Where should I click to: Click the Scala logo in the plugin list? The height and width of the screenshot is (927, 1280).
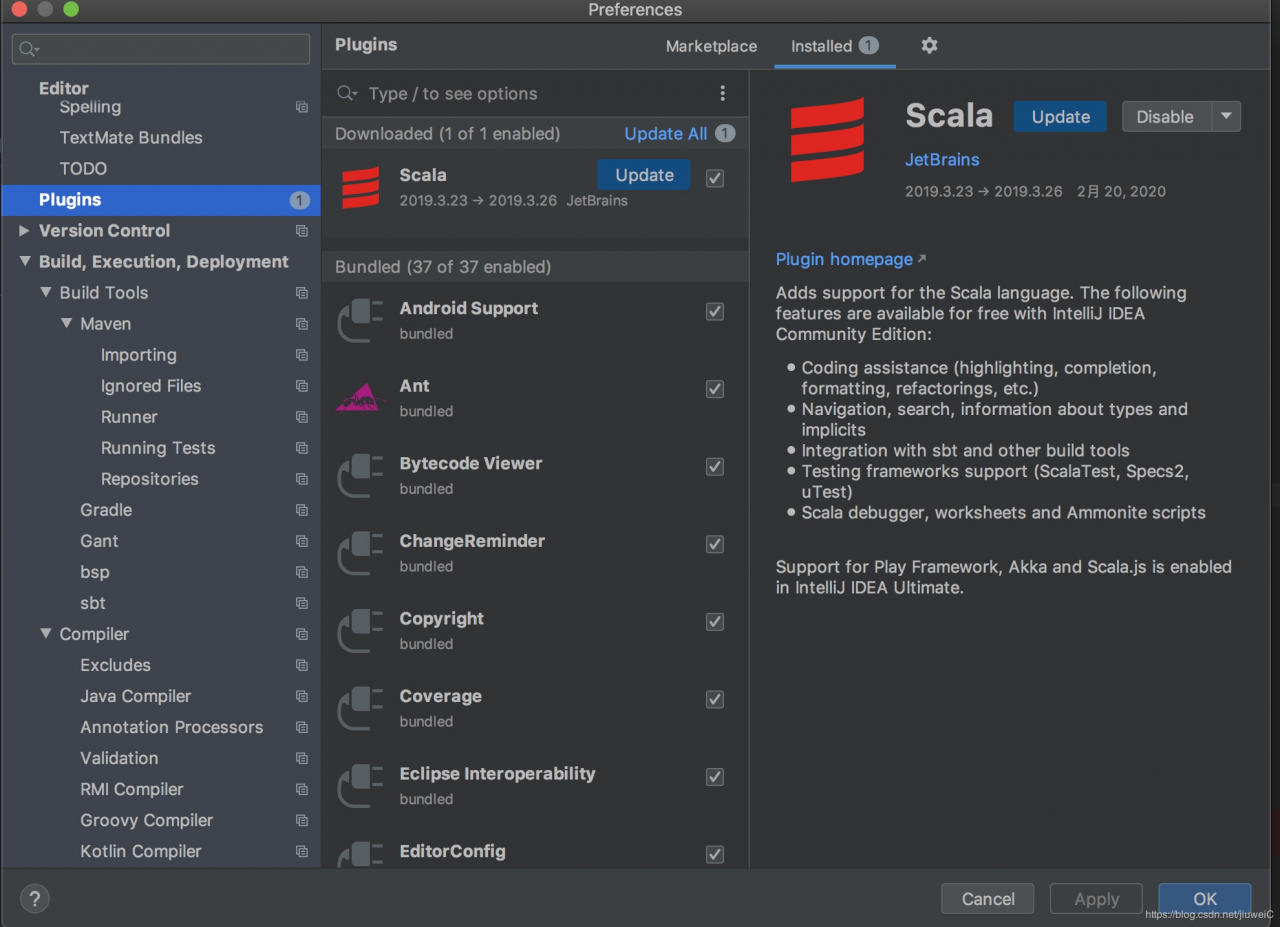pos(360,187)
